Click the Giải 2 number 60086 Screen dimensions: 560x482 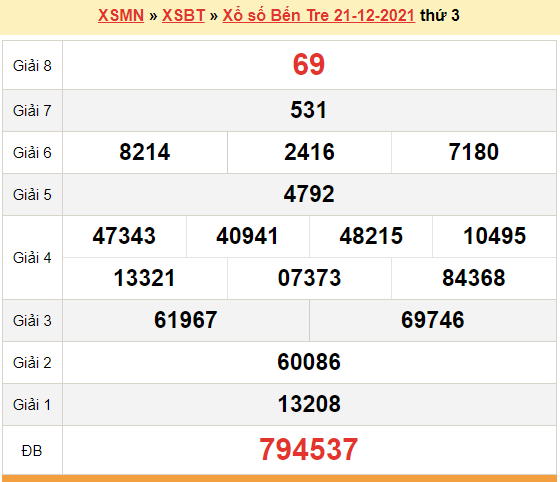coord(309,362)
